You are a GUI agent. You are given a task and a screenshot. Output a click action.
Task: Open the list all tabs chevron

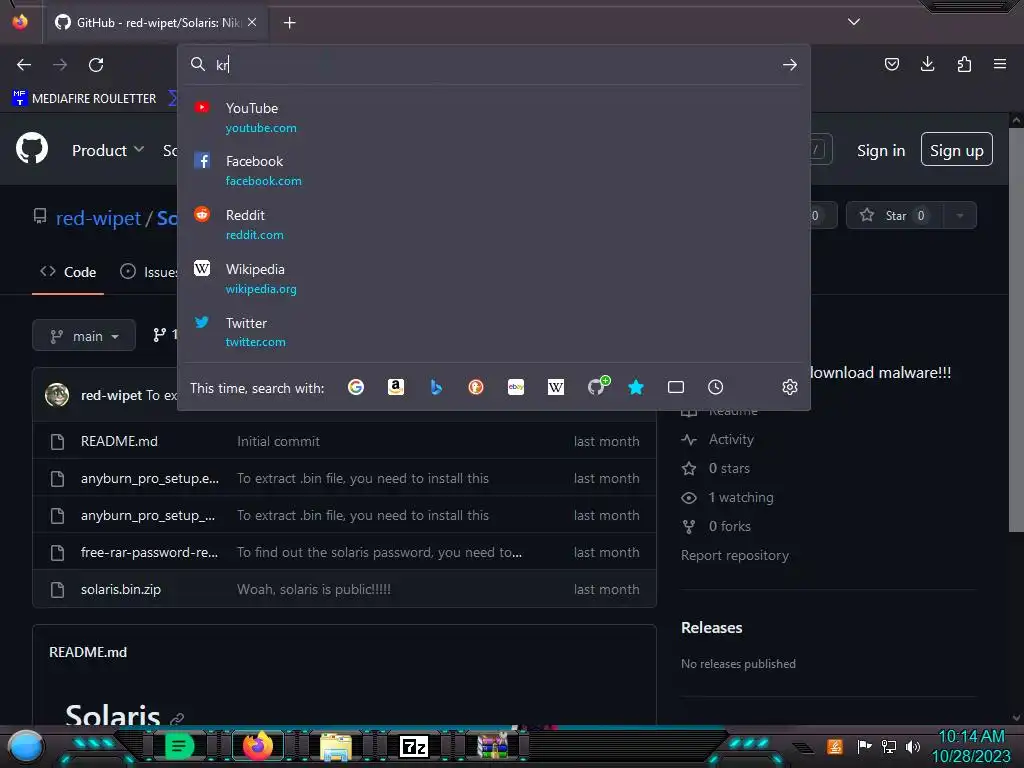click(x=854, y=22)
